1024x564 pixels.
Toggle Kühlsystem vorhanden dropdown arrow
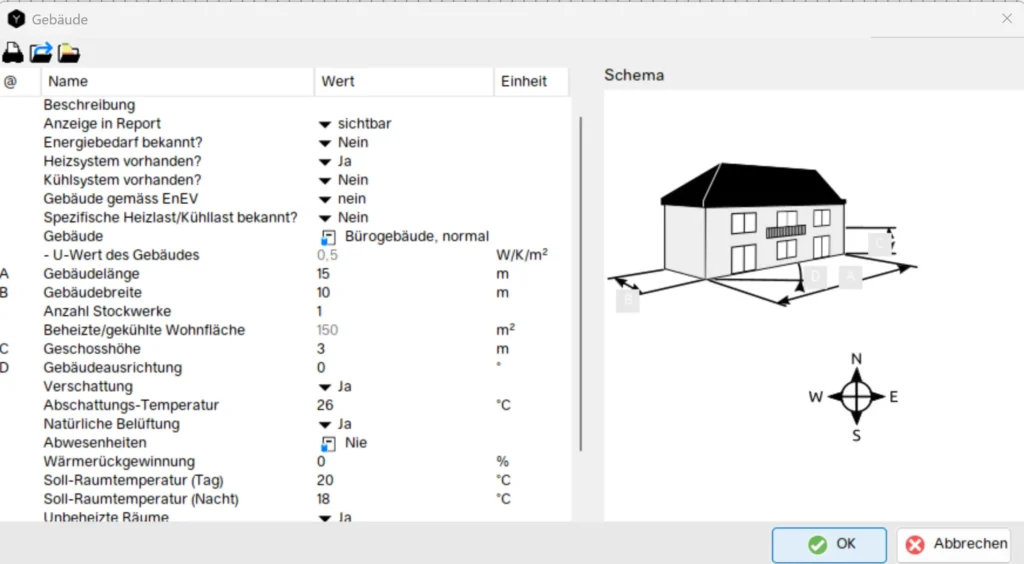325,181
